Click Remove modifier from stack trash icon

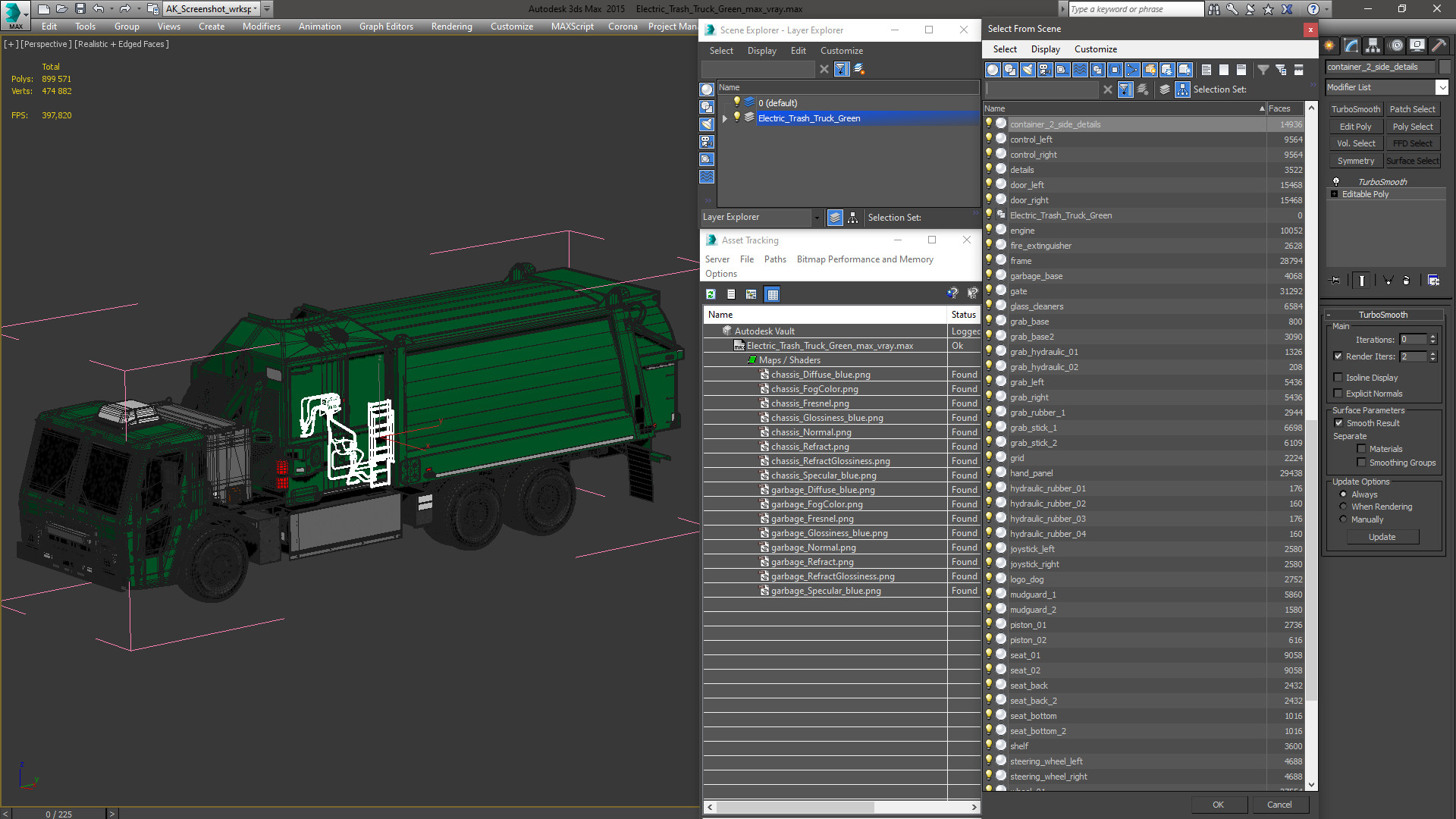coord(1406,281)
